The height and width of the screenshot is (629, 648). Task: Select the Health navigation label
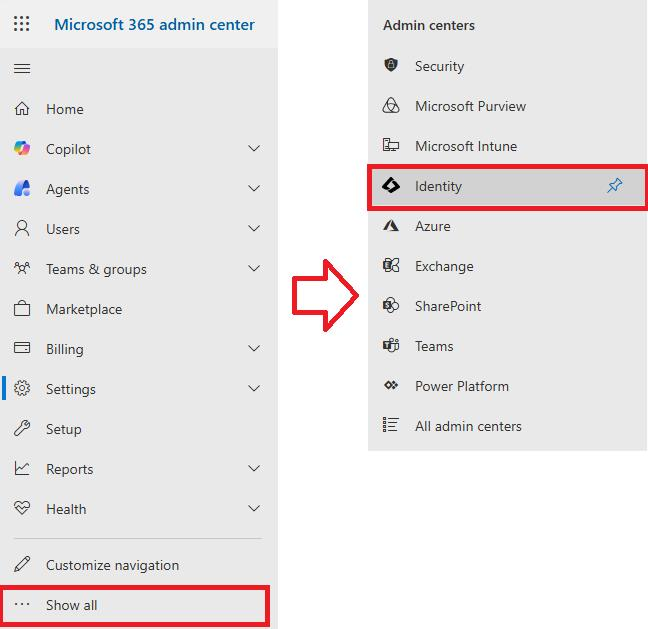point(66,509)
